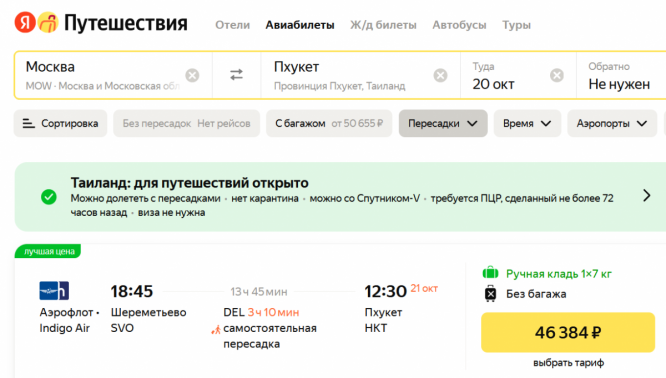Clear the Москва departure city
The width and height of the screenshot is (666, 378).
click(x=192, y=76)
